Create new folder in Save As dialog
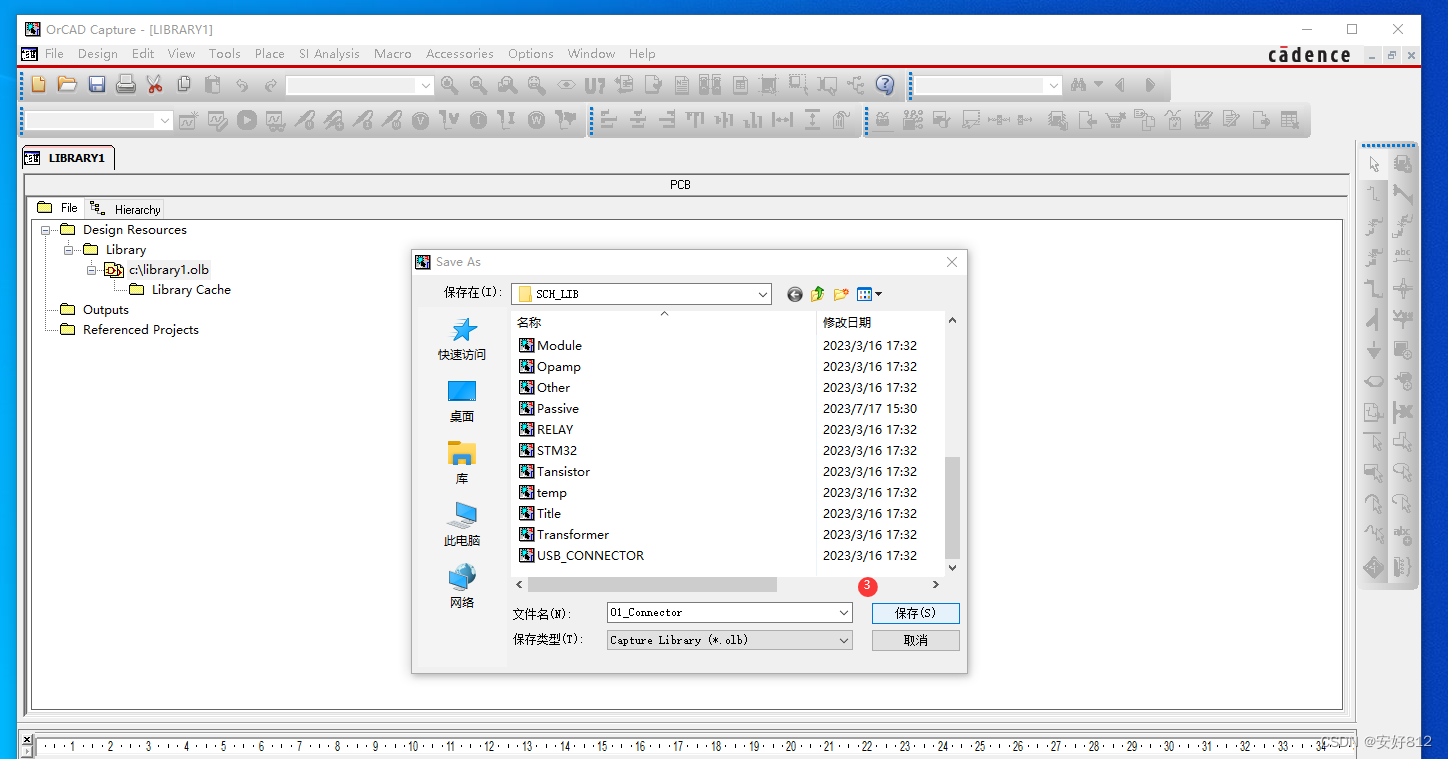 pyautogui.click(x=841, y=294)
